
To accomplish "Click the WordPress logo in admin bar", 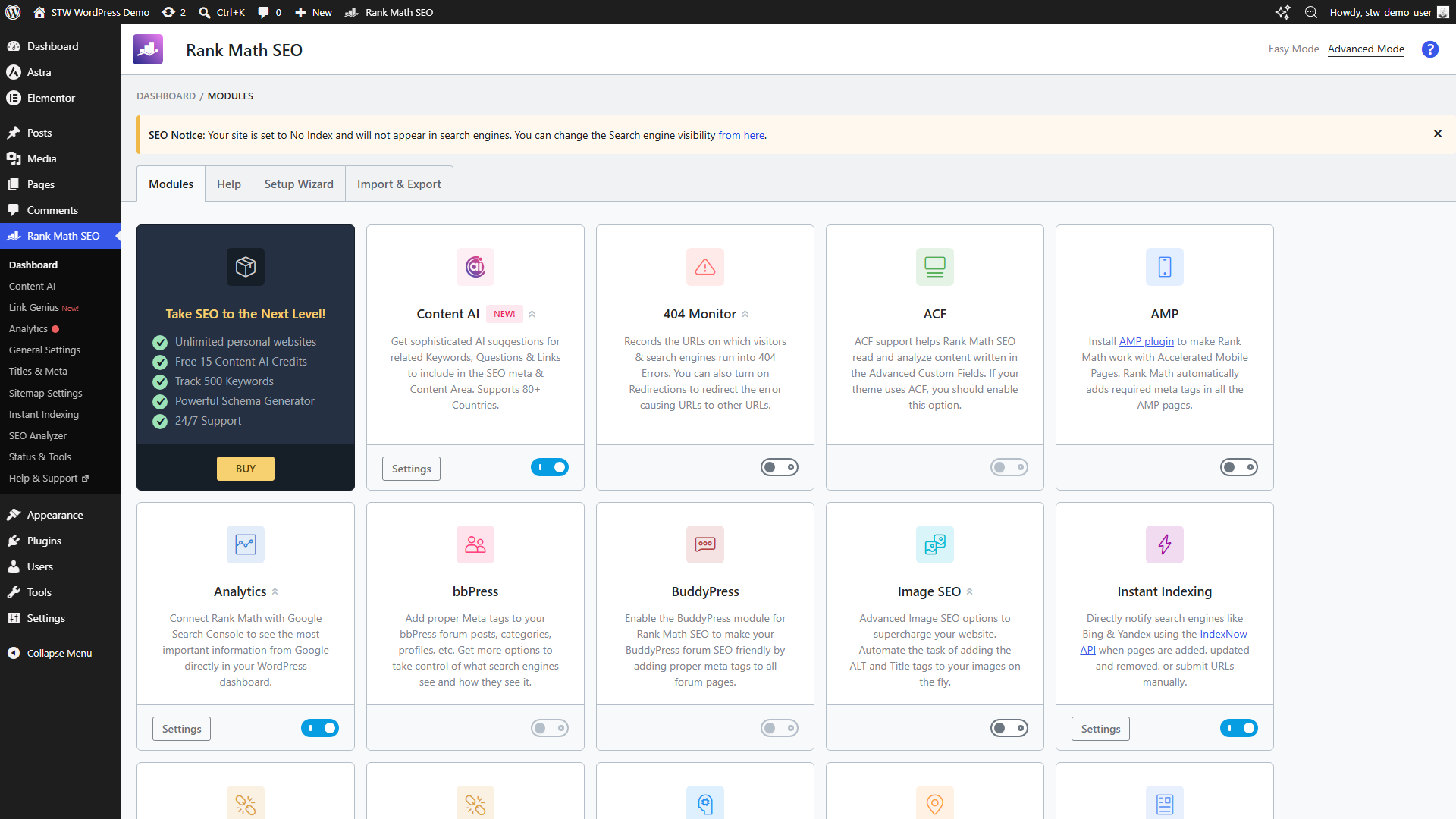I will click(13, 12).
